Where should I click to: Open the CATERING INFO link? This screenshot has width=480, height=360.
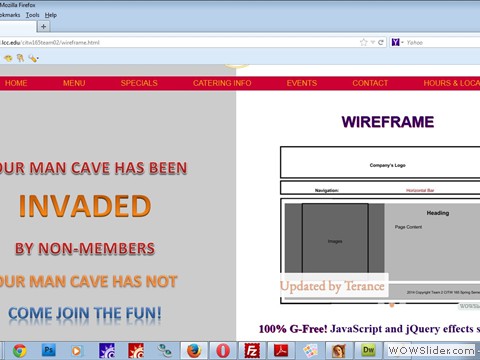(x=222, y=83)
